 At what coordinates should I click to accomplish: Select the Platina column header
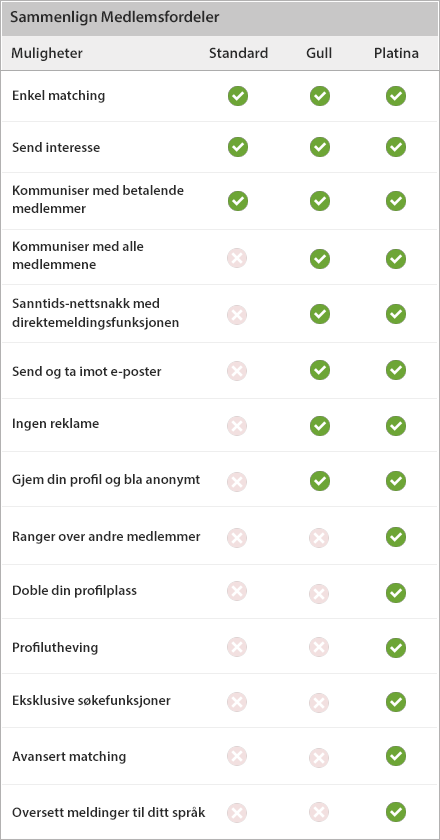pos(397,53)
